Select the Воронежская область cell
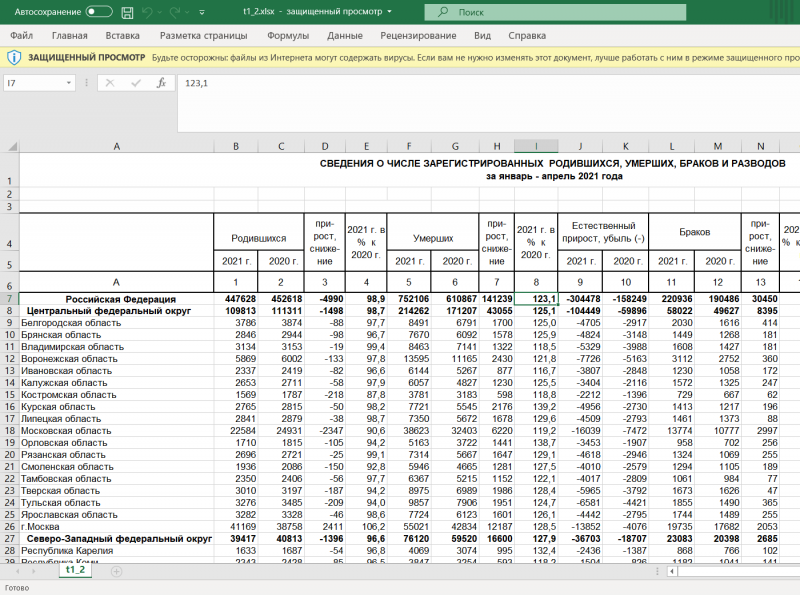 116,359
